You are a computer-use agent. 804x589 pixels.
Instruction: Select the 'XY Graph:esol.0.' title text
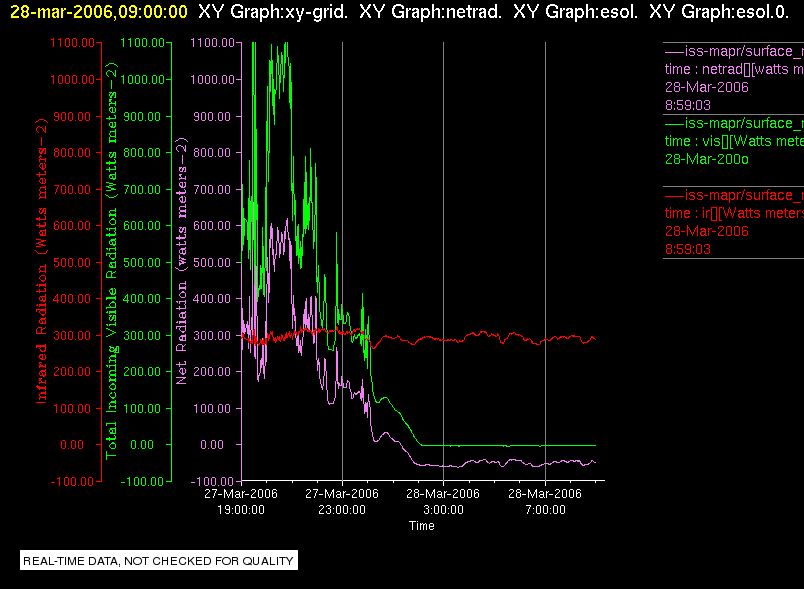click(x=719, y=12)
